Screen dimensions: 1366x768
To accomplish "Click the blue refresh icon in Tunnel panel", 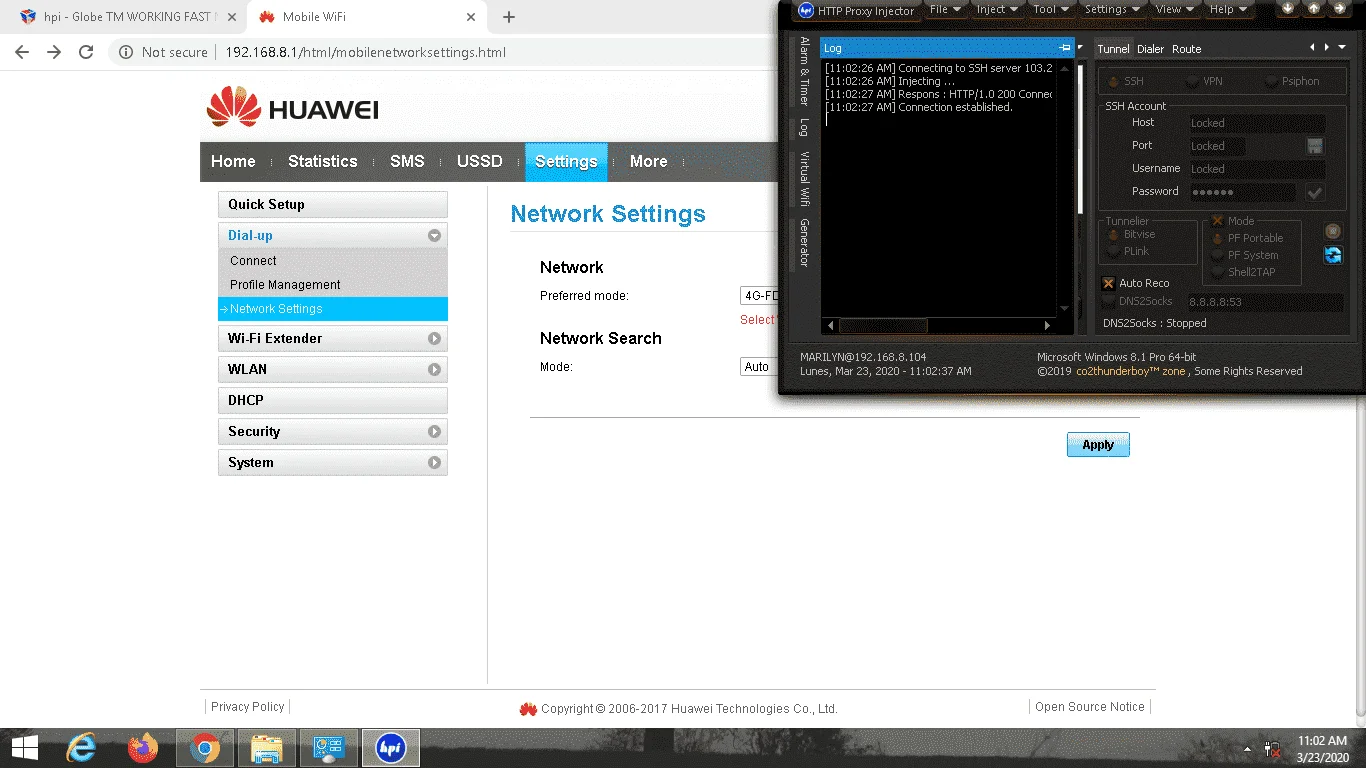I will (x=1333, y=255).
